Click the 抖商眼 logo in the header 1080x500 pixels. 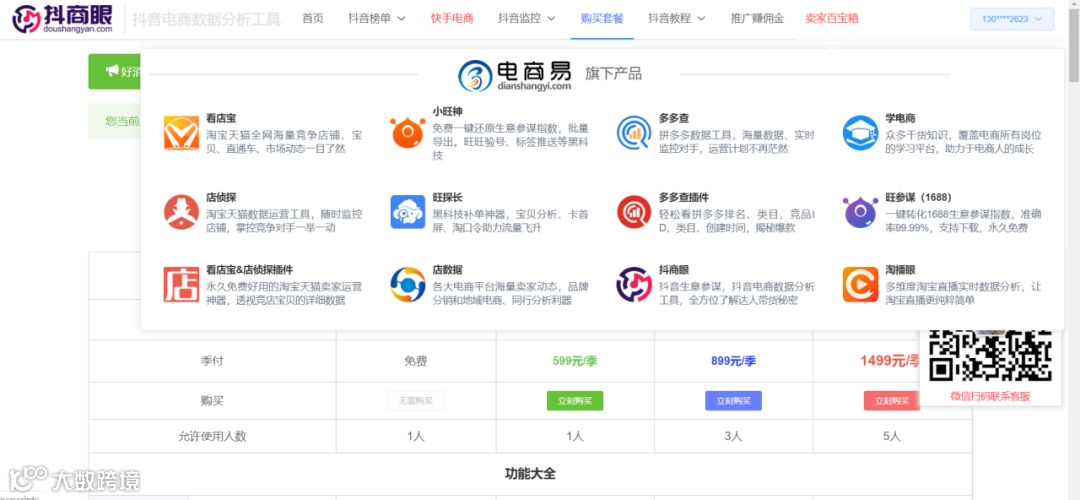pos(62,19)
